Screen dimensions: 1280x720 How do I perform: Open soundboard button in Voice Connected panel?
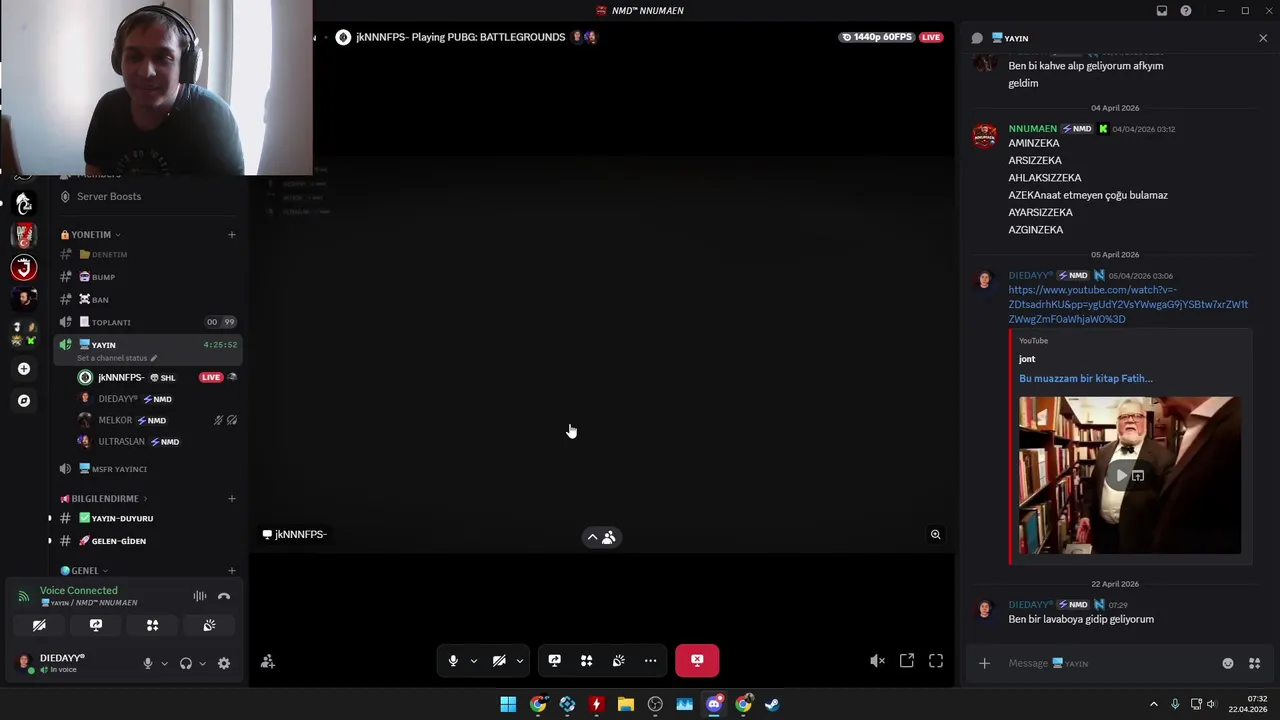coord(209,625)
